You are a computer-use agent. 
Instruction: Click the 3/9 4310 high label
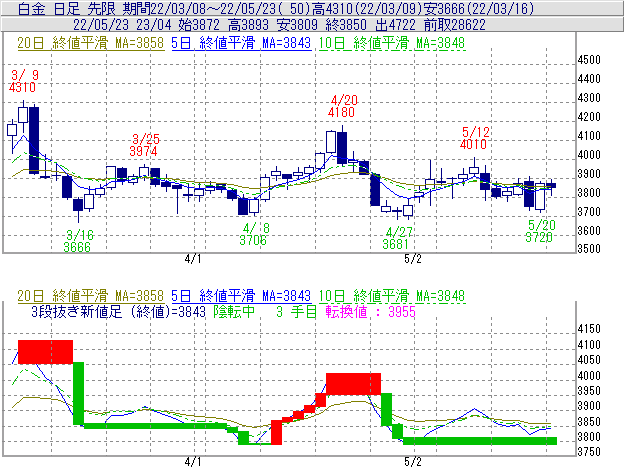pyautogui.click(x=23, y=81)
